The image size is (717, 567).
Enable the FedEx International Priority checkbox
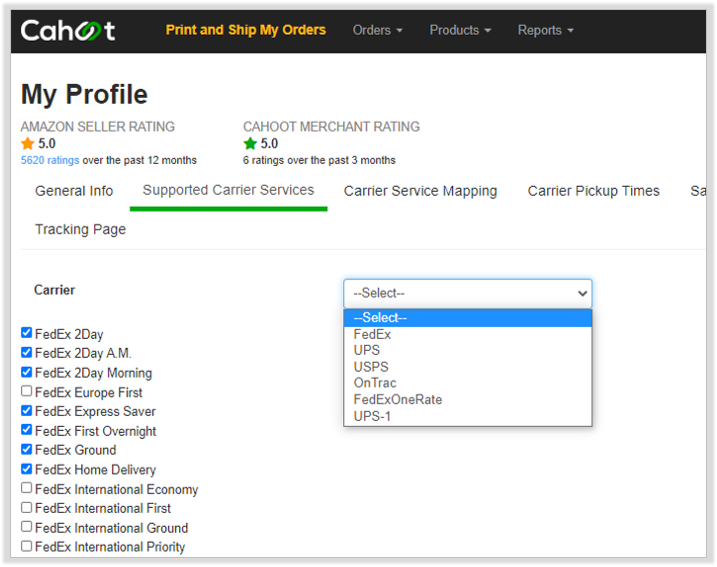(27, 546)
